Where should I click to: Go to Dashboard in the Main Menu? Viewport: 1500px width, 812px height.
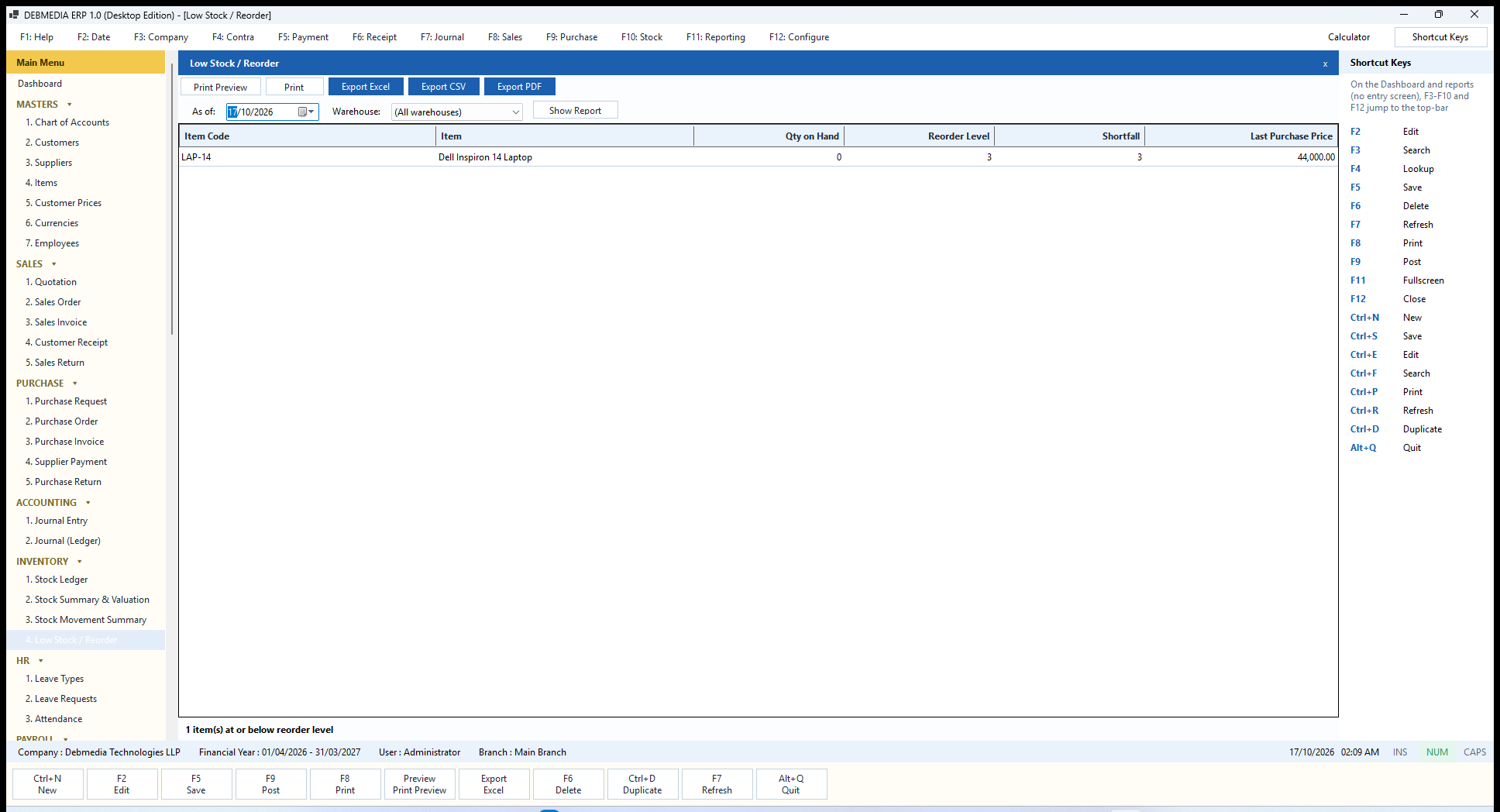point(40,84)
